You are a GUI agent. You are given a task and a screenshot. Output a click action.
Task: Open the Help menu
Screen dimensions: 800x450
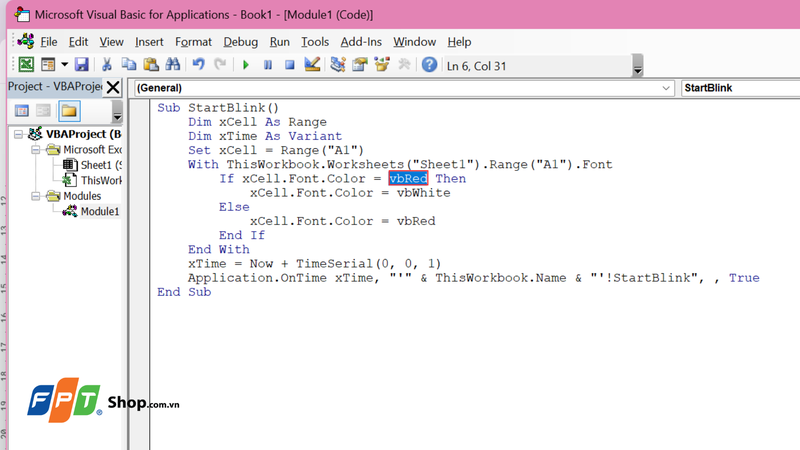459,42
